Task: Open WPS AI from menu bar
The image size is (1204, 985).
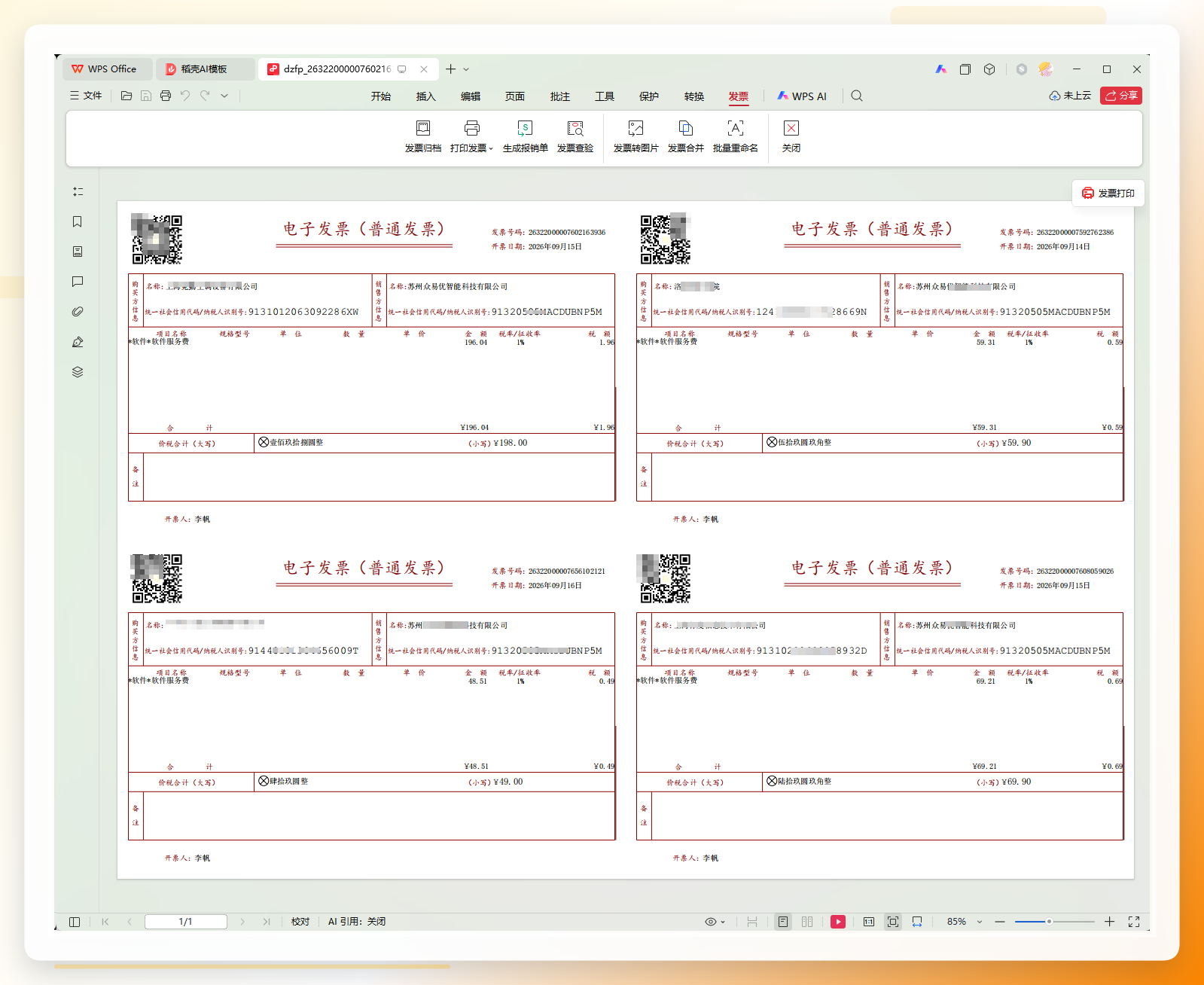Action: (802, 96)
